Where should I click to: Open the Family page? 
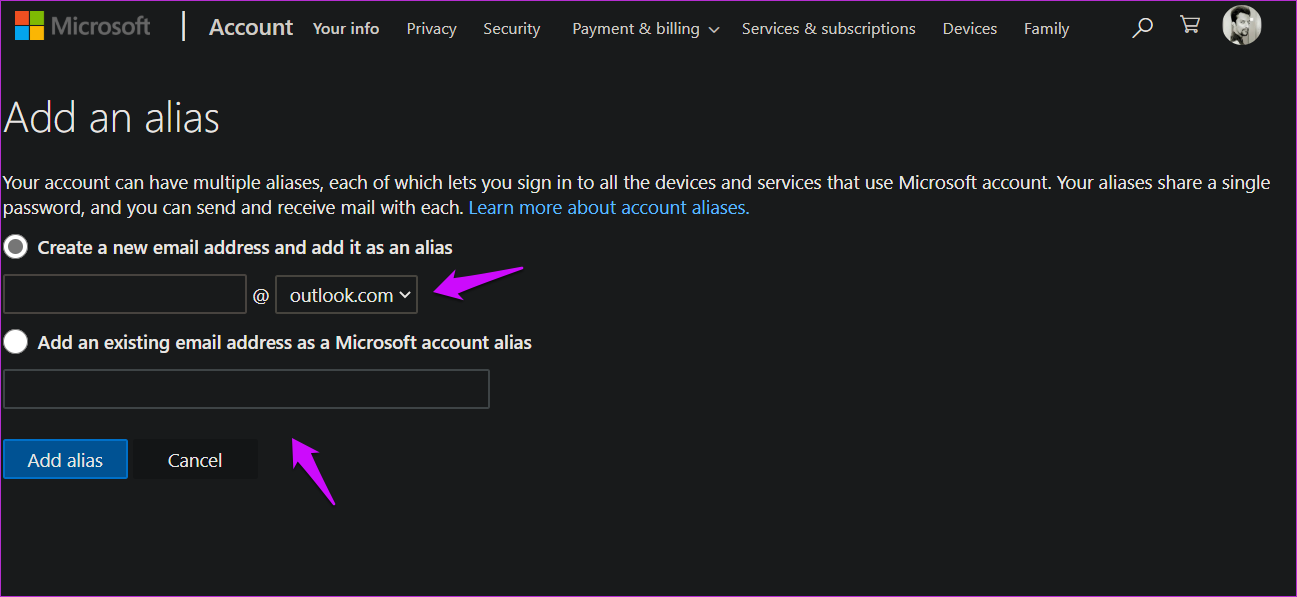1046,29
